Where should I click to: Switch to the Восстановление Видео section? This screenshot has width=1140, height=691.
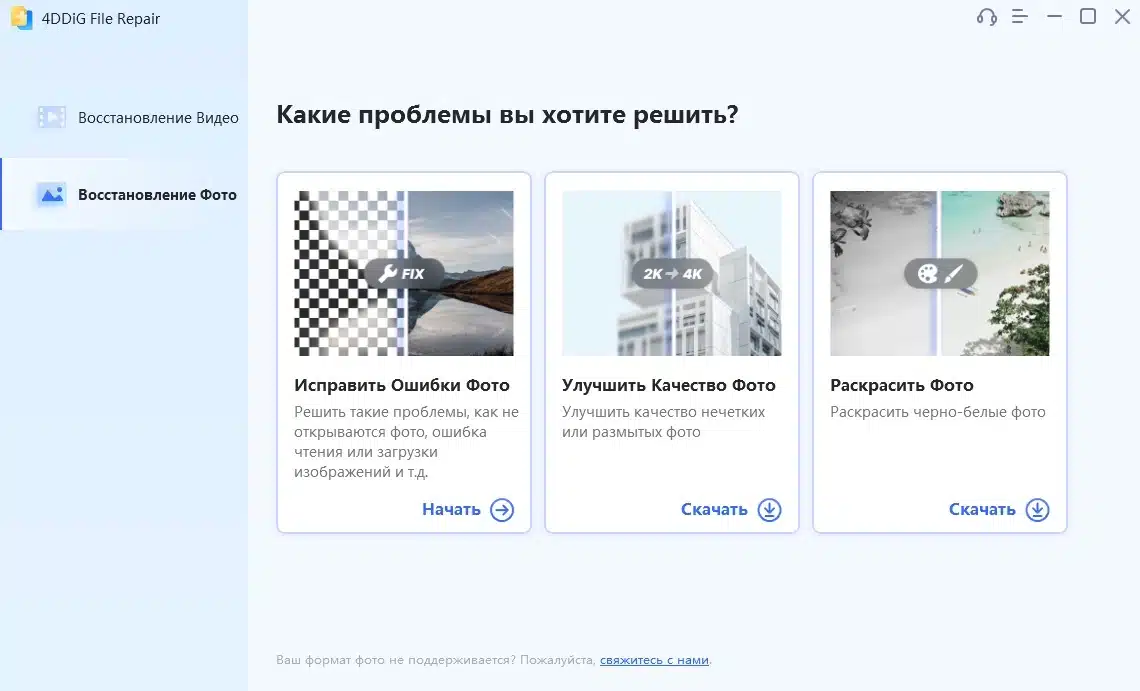tap(157, 117)
